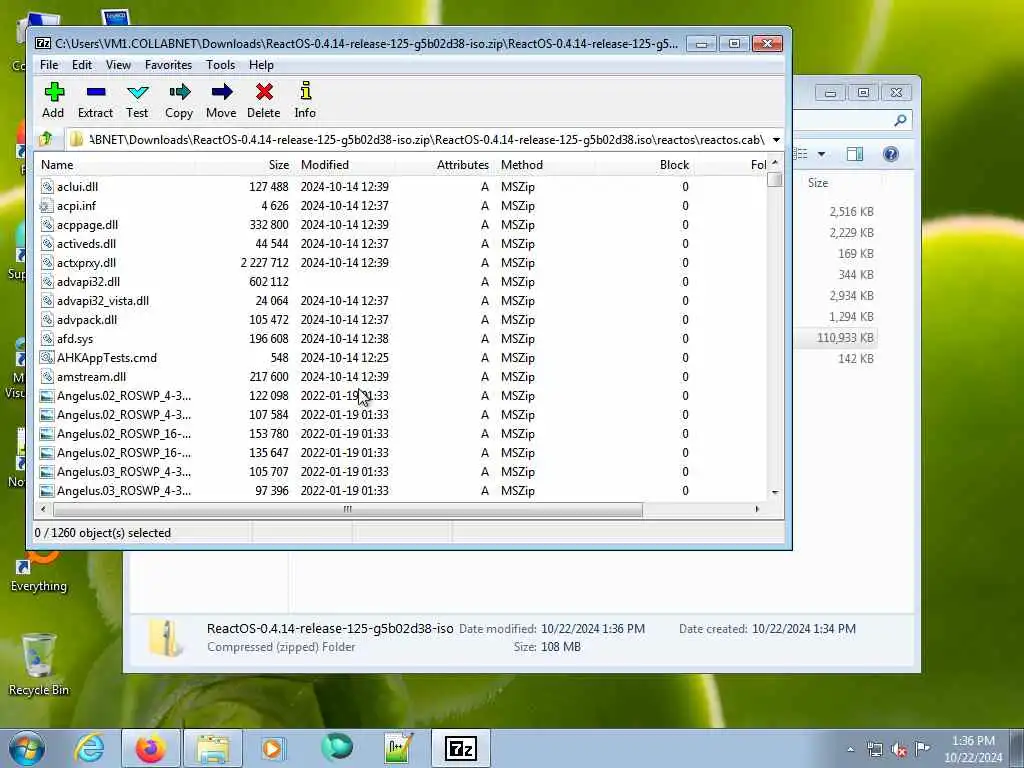Select the AHKAppTests.cmd file icon
The width and height of the screenshot is (1024, 768).
pos(46,358)
